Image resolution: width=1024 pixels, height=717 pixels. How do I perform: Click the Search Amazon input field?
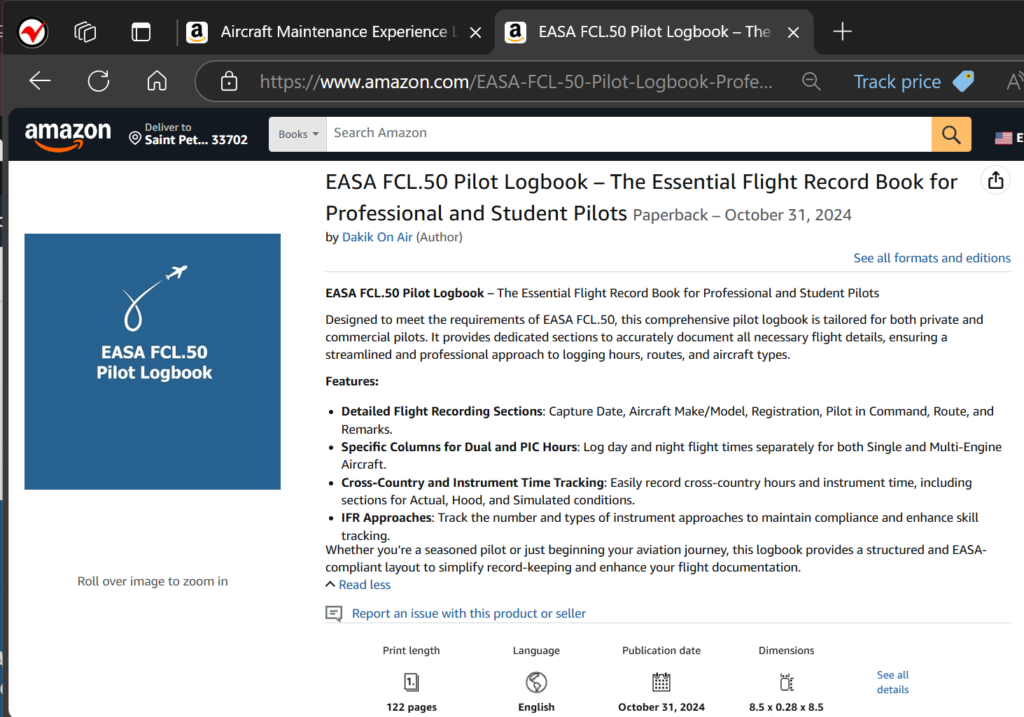629,135
